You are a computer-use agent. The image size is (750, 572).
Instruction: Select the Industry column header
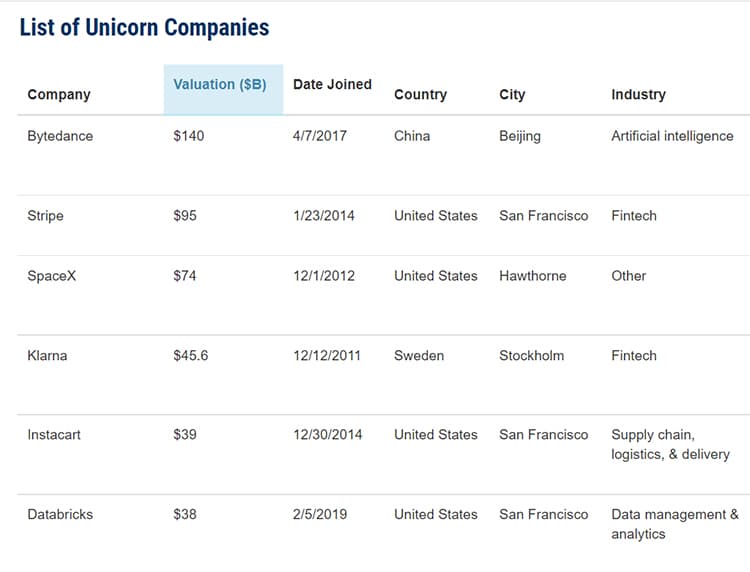pos(638,95)
